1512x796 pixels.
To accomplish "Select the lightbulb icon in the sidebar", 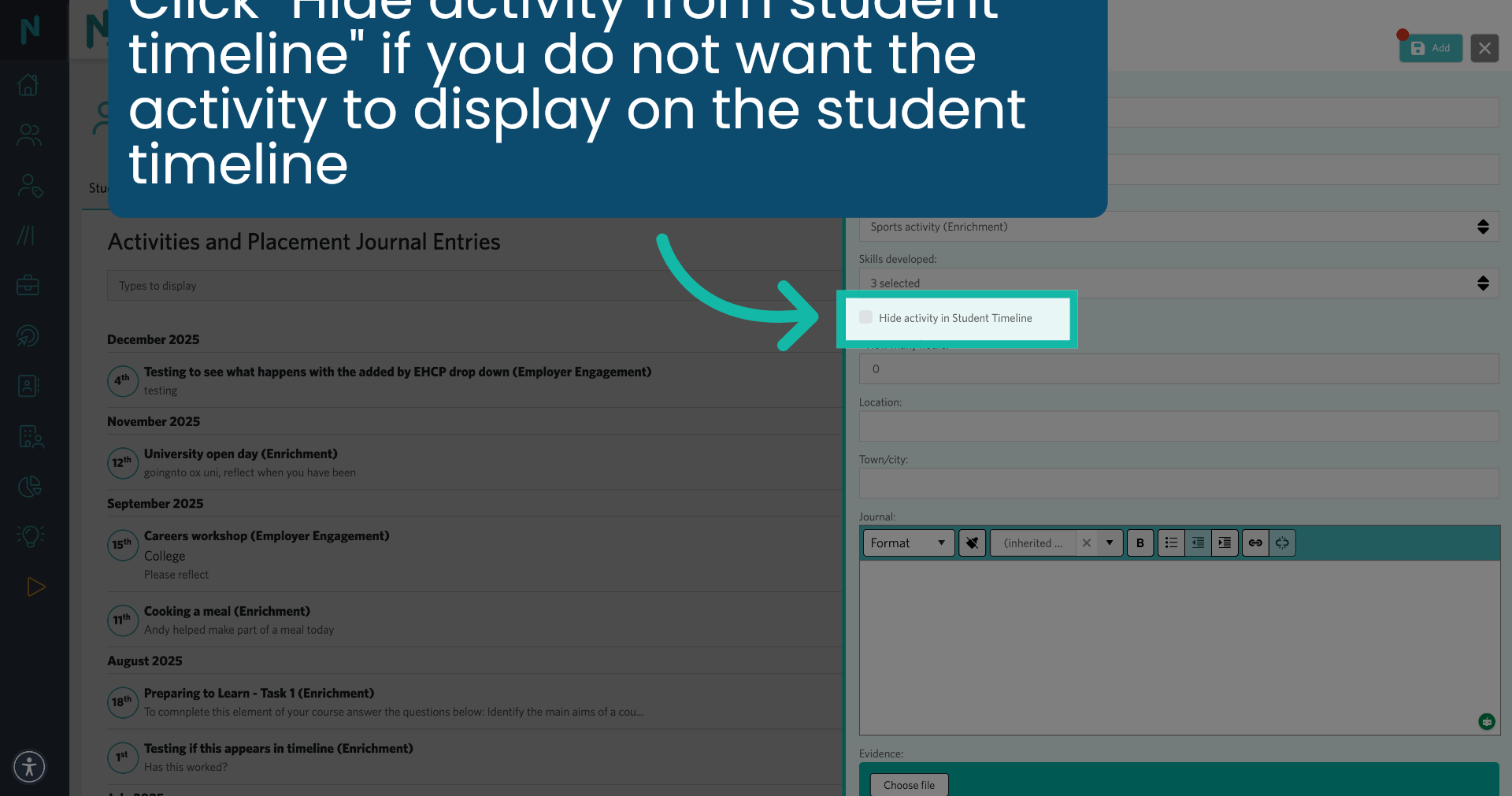I will coord(29,536).
